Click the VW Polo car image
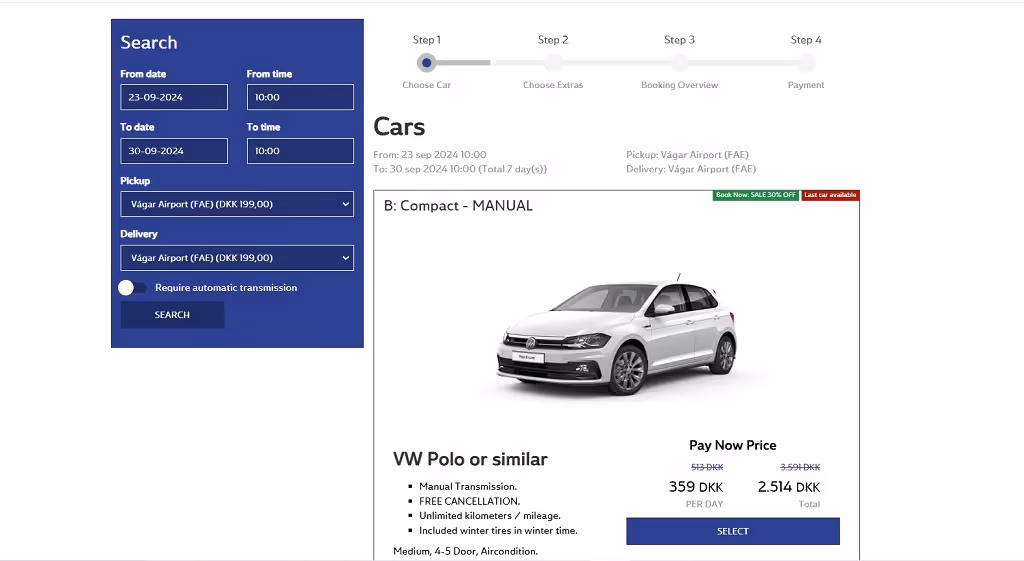The height and width of the screenshot is (561, 1024). coord(617,334)
